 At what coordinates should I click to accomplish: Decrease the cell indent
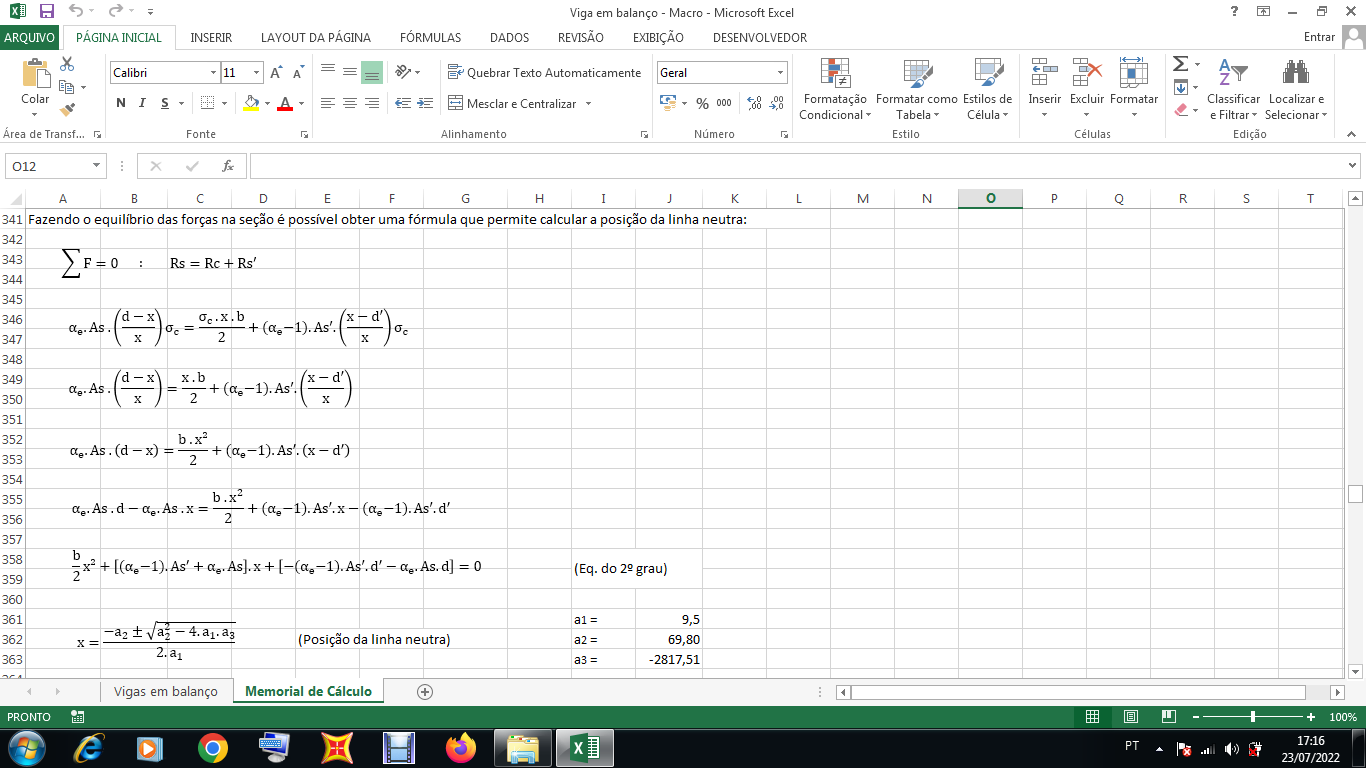point(403,103)
